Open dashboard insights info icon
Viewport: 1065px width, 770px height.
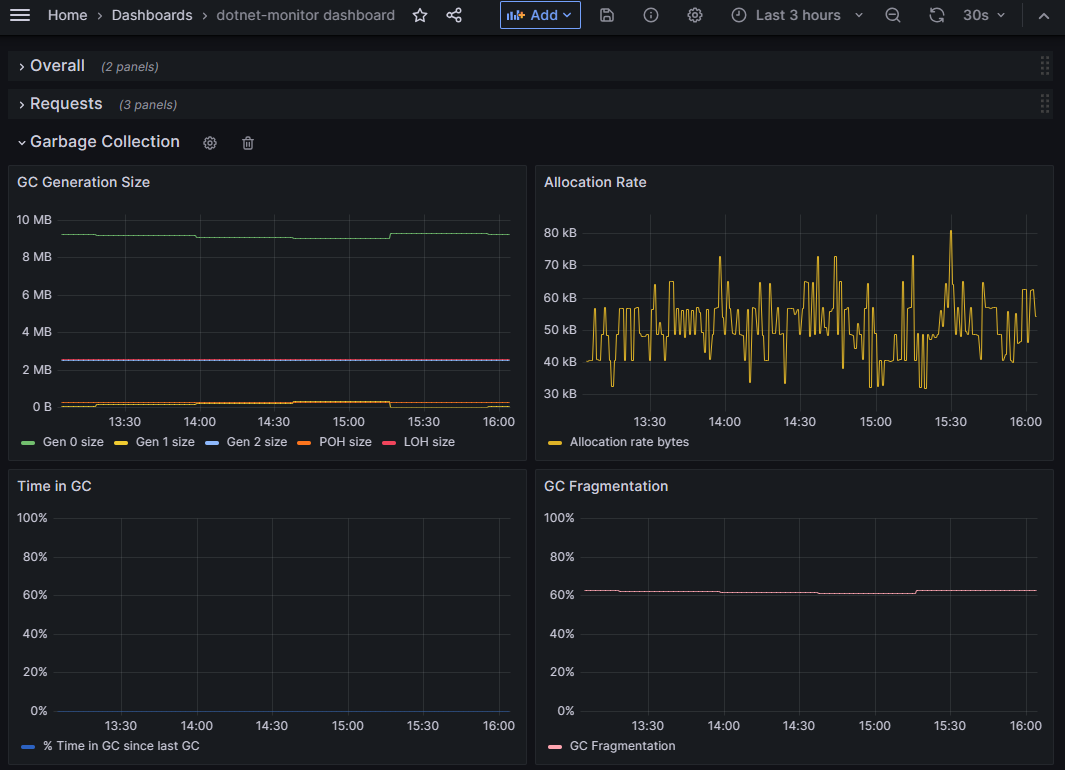coord(651,15)
